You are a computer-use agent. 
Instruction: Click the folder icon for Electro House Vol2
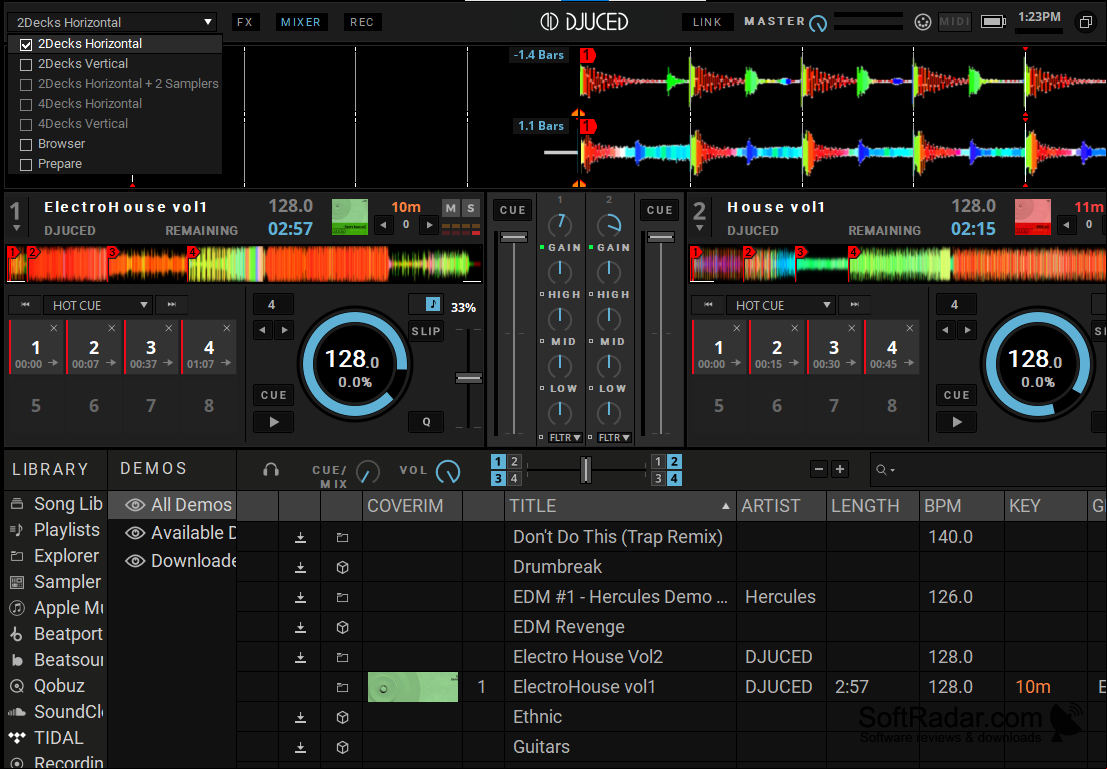pyautogui.click(x=342, y=657)
